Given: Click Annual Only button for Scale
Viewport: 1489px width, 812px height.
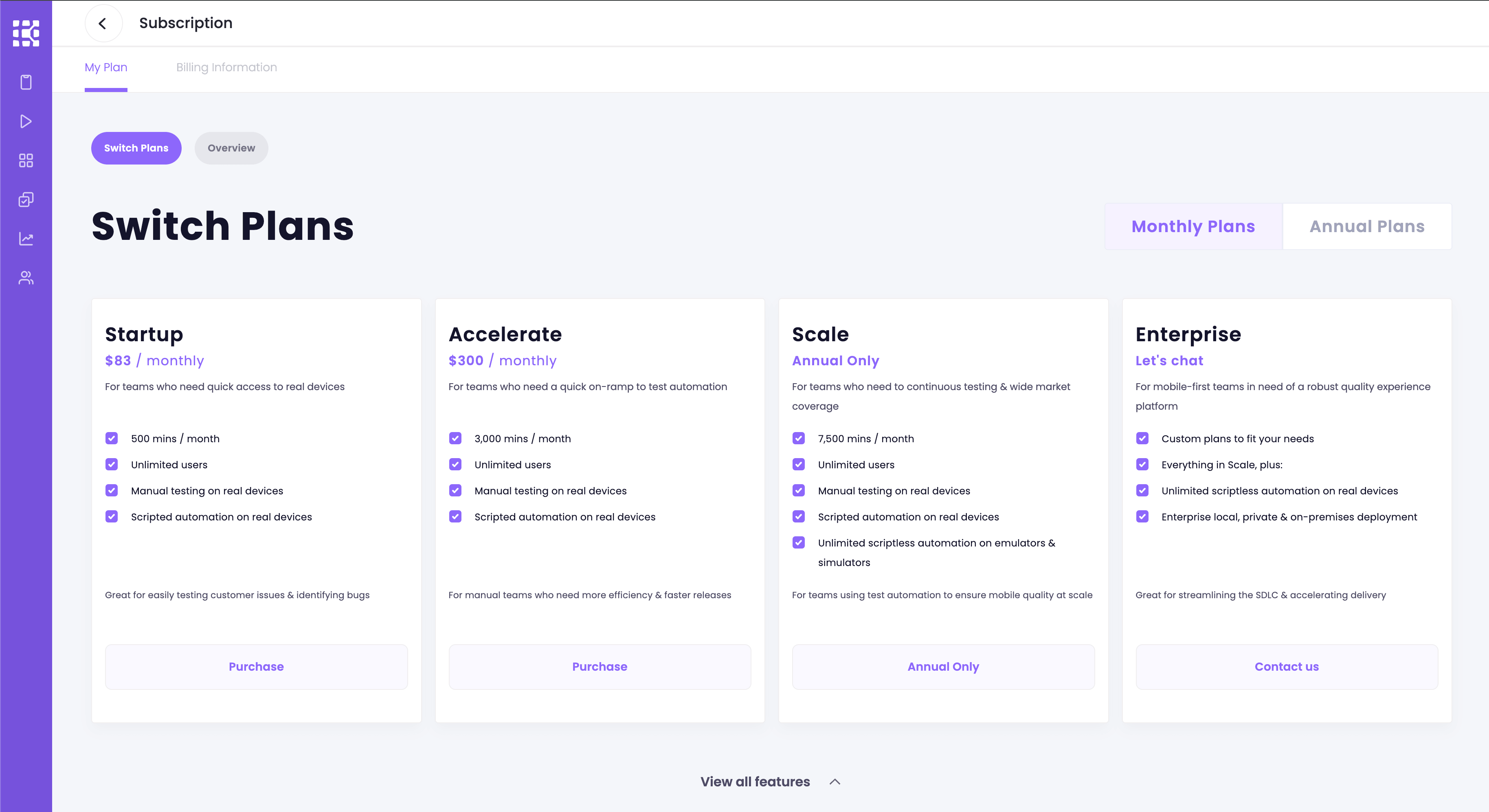Looking at the screenshot, I should [943, 667].
